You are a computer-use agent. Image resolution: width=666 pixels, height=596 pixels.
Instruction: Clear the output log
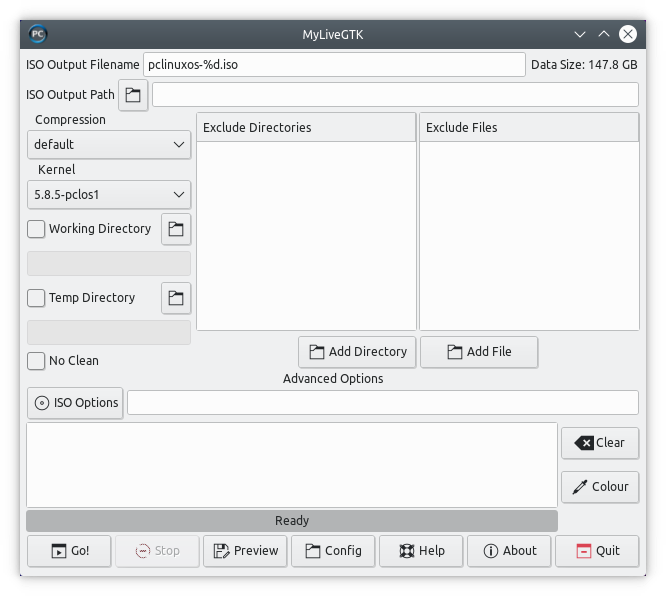pyautogui.click(x=600, y=443)
